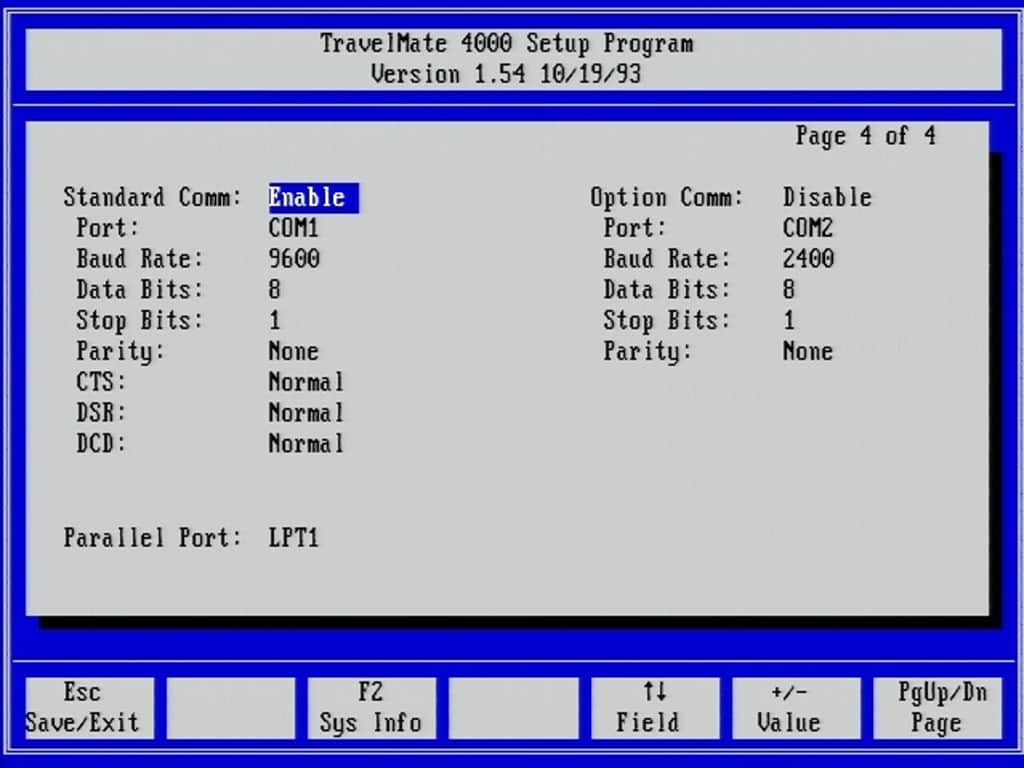1024x768 pixels.
Task: Click Version 1.54 10/19/93 text
Action: point(506,74)
